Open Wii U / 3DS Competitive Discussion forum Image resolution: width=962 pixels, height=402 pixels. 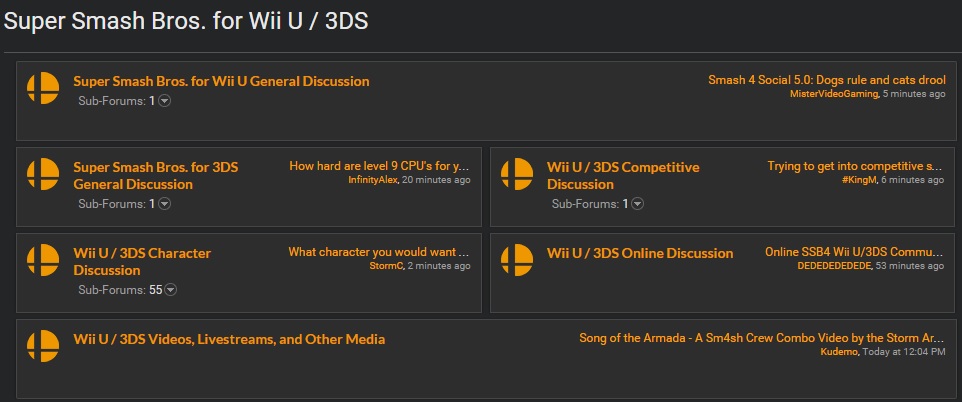(x=623, y=176)
